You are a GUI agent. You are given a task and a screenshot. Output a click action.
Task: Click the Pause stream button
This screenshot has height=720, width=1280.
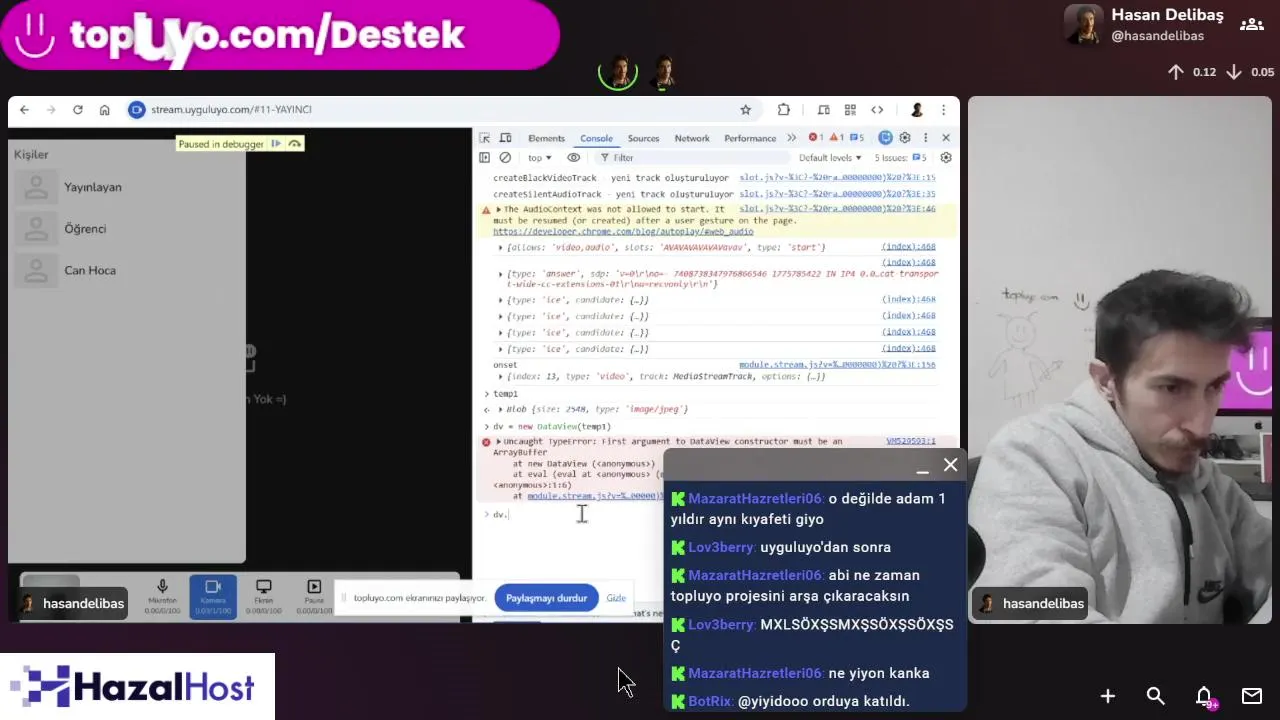[313, 596]
